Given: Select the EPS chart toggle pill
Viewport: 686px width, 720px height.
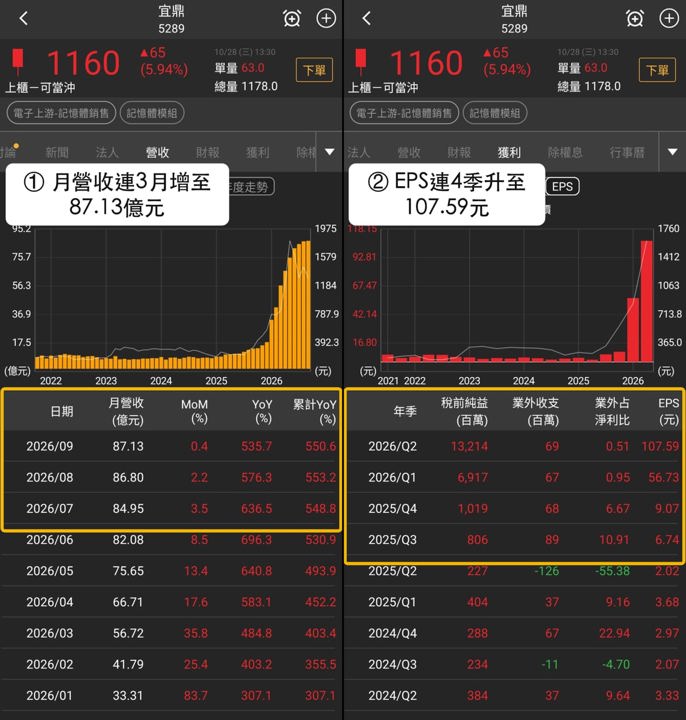Looking at the screenshot, I should click(562, 186).
